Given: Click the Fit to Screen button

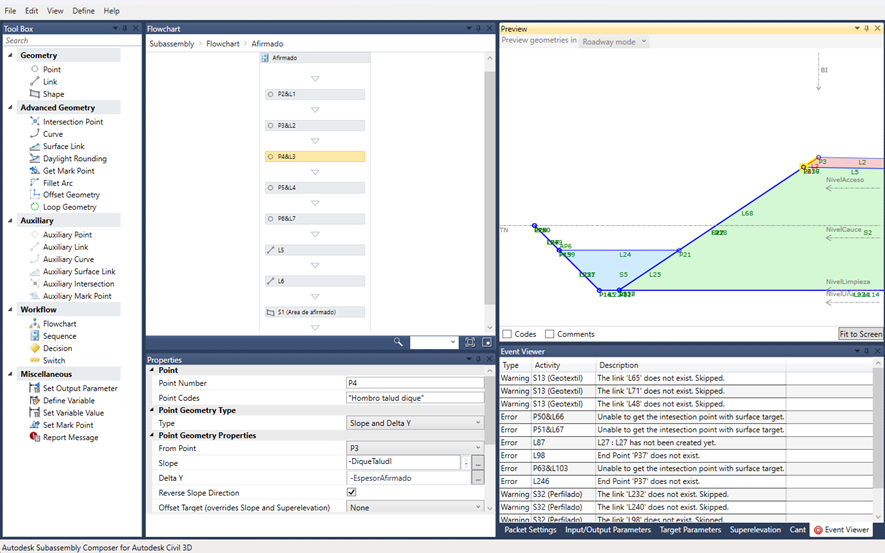Looking at the screenshot, I should pyautogui.click(x=861, y=334).
